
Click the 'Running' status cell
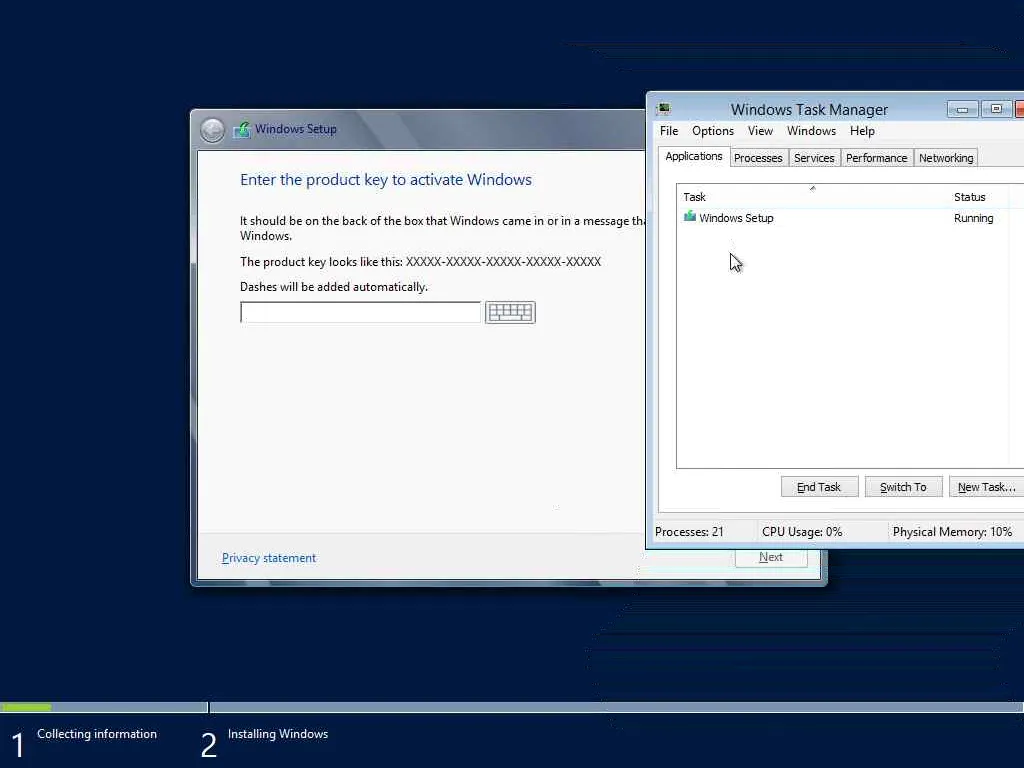(973, 218)
